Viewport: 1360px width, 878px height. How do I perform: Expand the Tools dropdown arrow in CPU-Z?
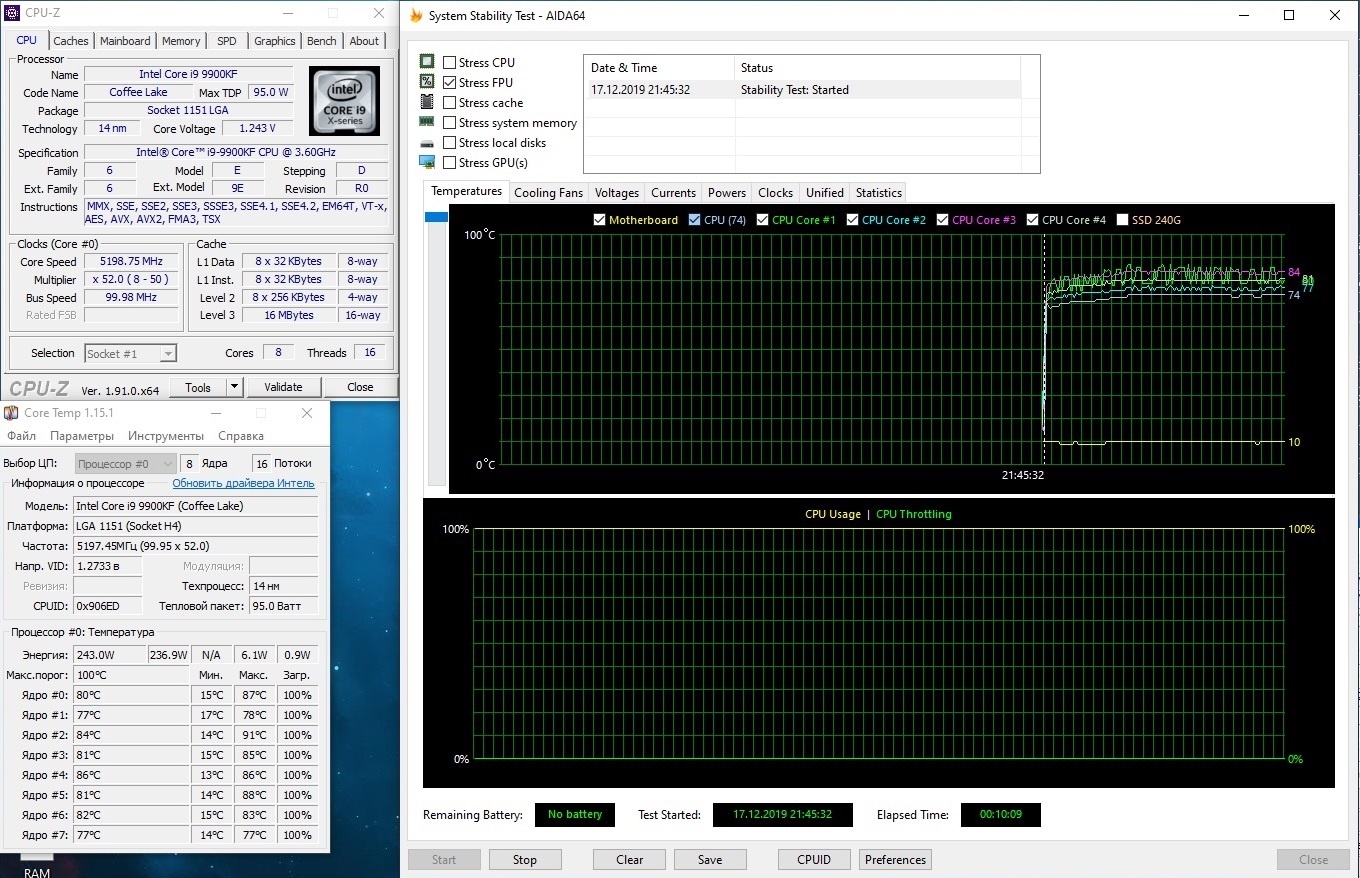coord(234,387)
